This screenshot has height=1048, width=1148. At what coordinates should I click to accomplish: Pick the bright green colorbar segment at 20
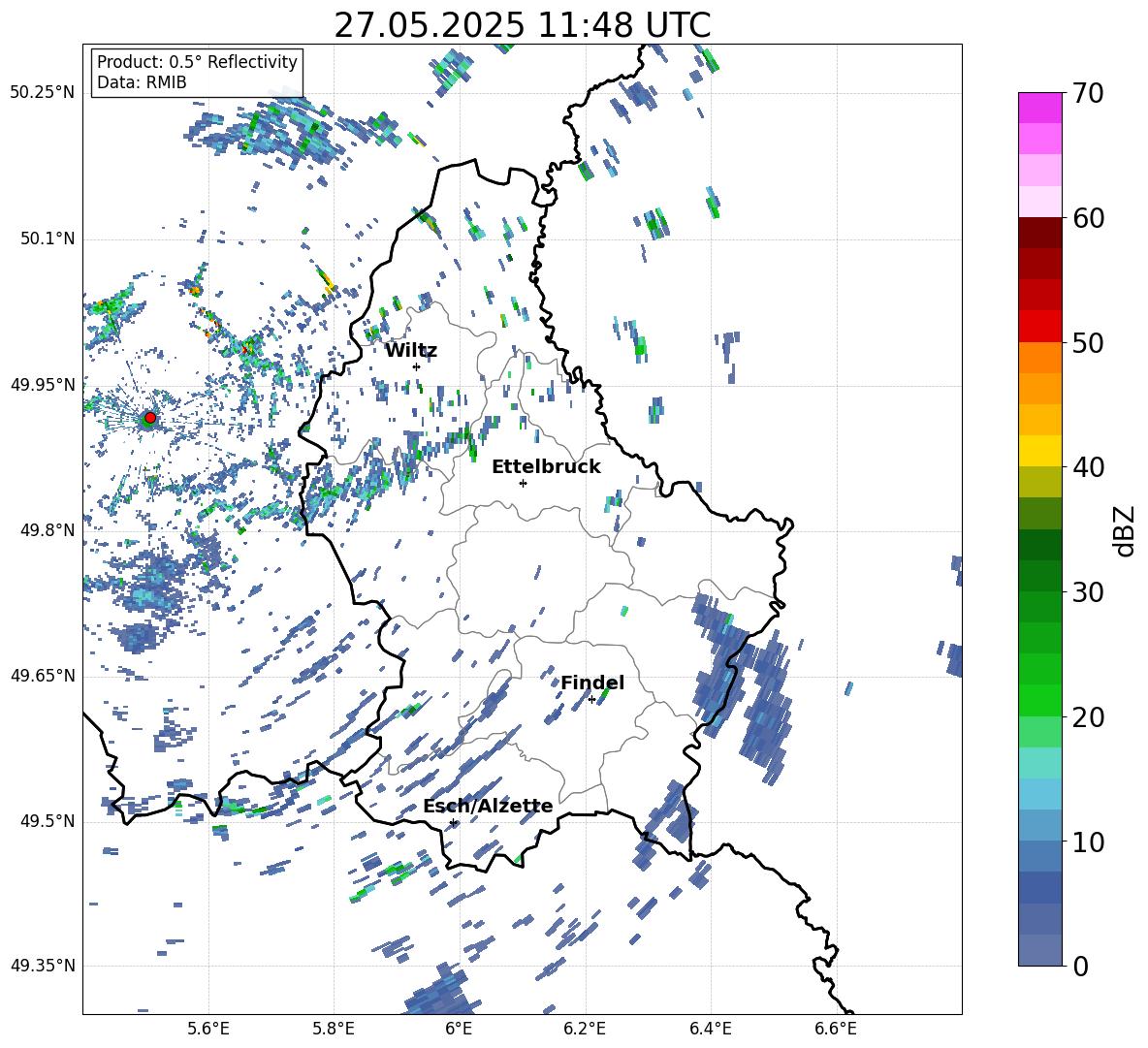[x=1039, y=700]
